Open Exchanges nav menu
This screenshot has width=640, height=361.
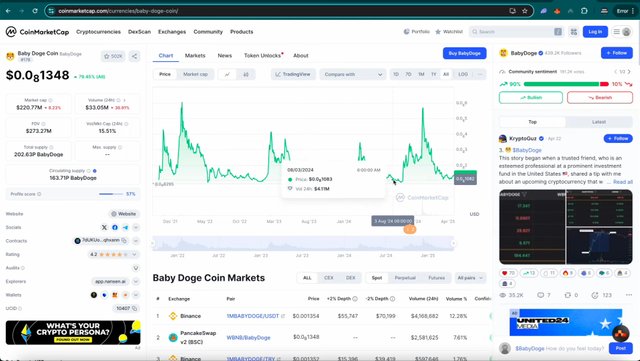tap(172, 32)
